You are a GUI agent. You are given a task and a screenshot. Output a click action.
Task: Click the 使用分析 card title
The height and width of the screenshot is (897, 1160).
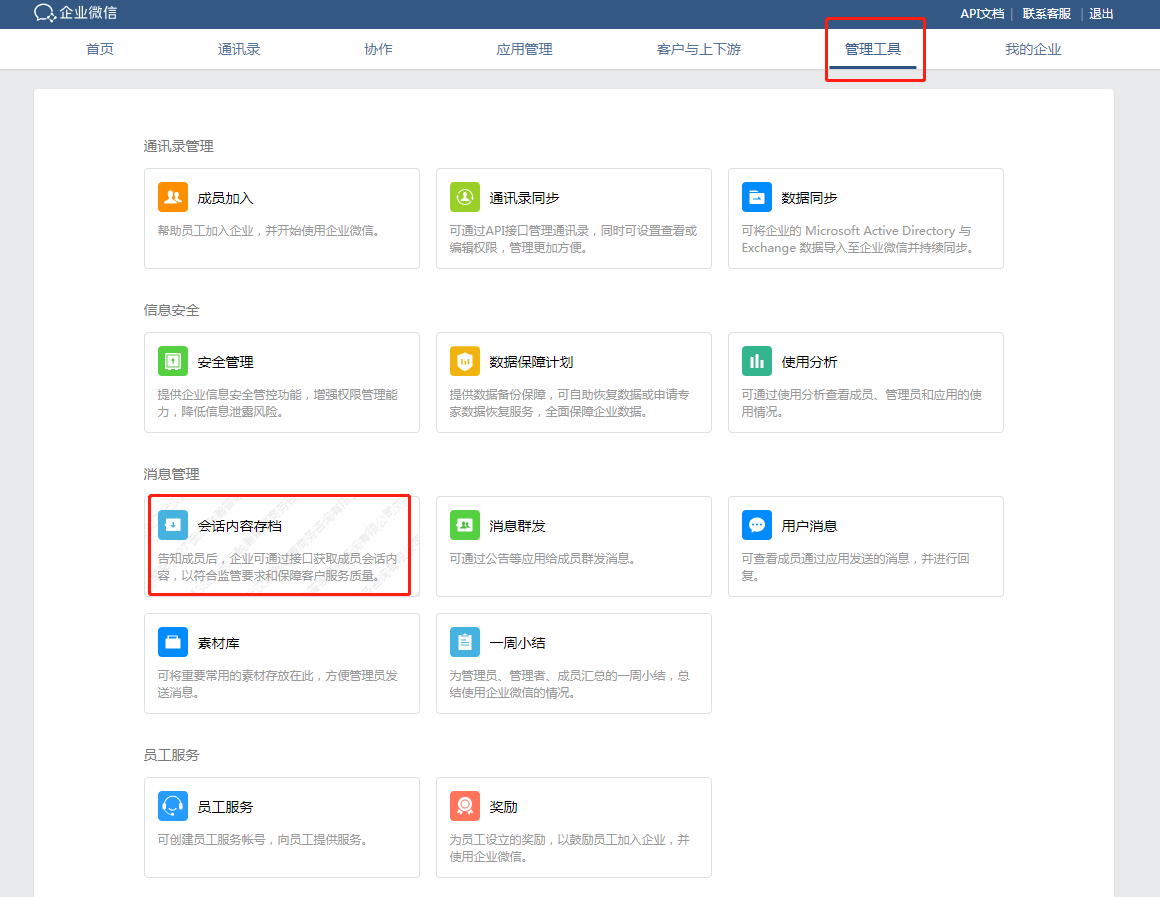pyautogui.click(x=809, y=363)
